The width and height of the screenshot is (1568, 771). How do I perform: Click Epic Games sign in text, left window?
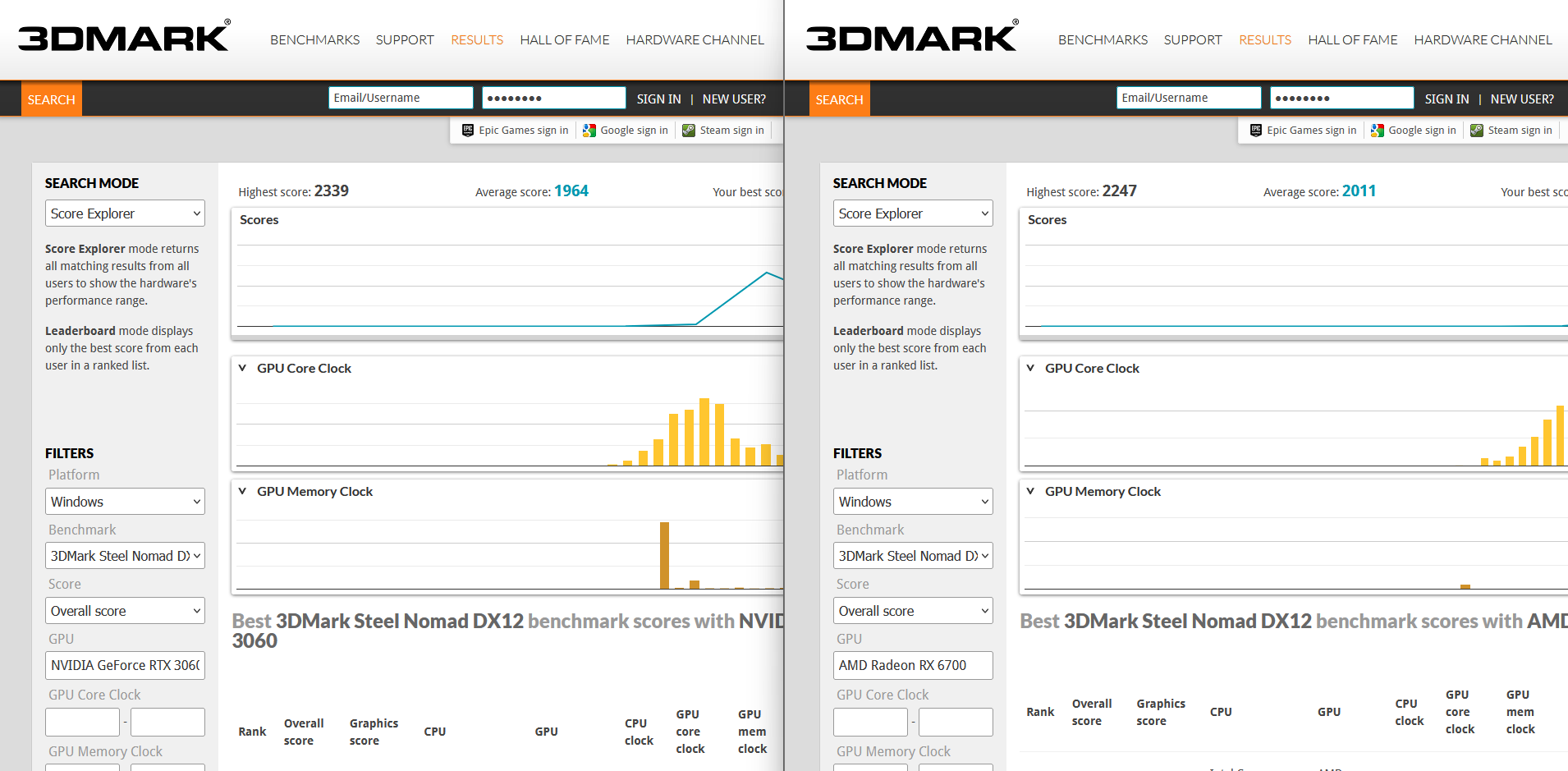[524, 130]
